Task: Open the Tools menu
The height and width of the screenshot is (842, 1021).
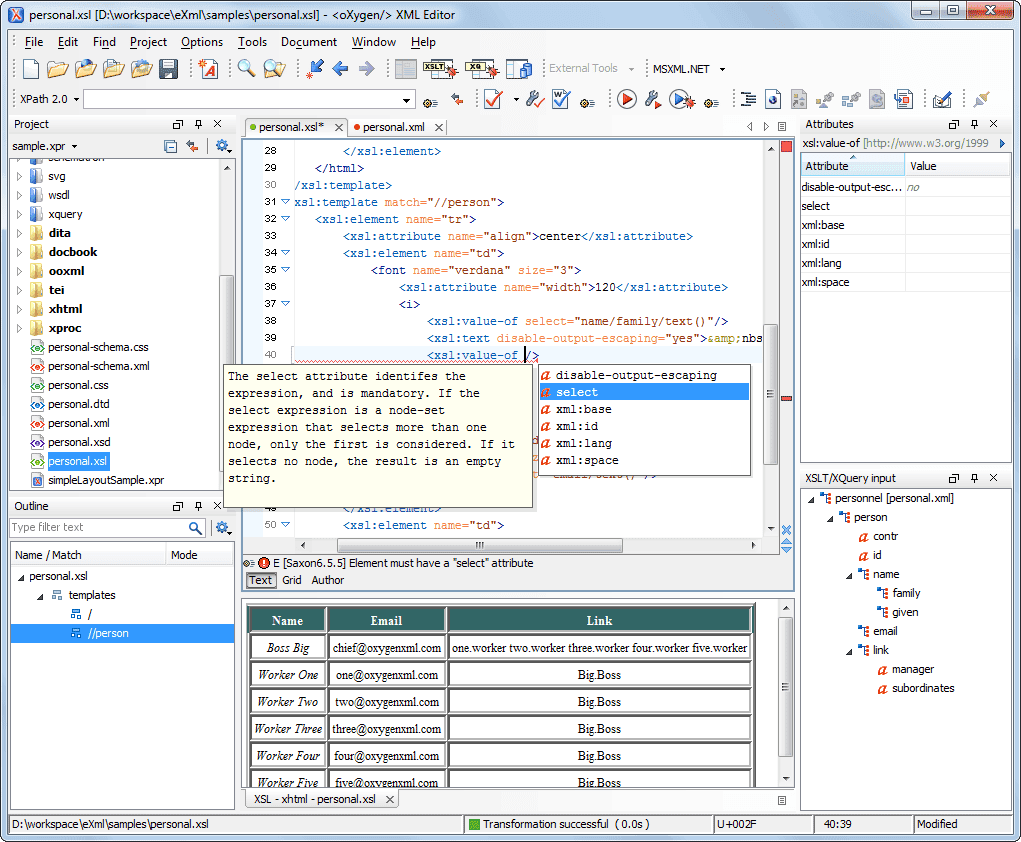Action: point(252,42)
